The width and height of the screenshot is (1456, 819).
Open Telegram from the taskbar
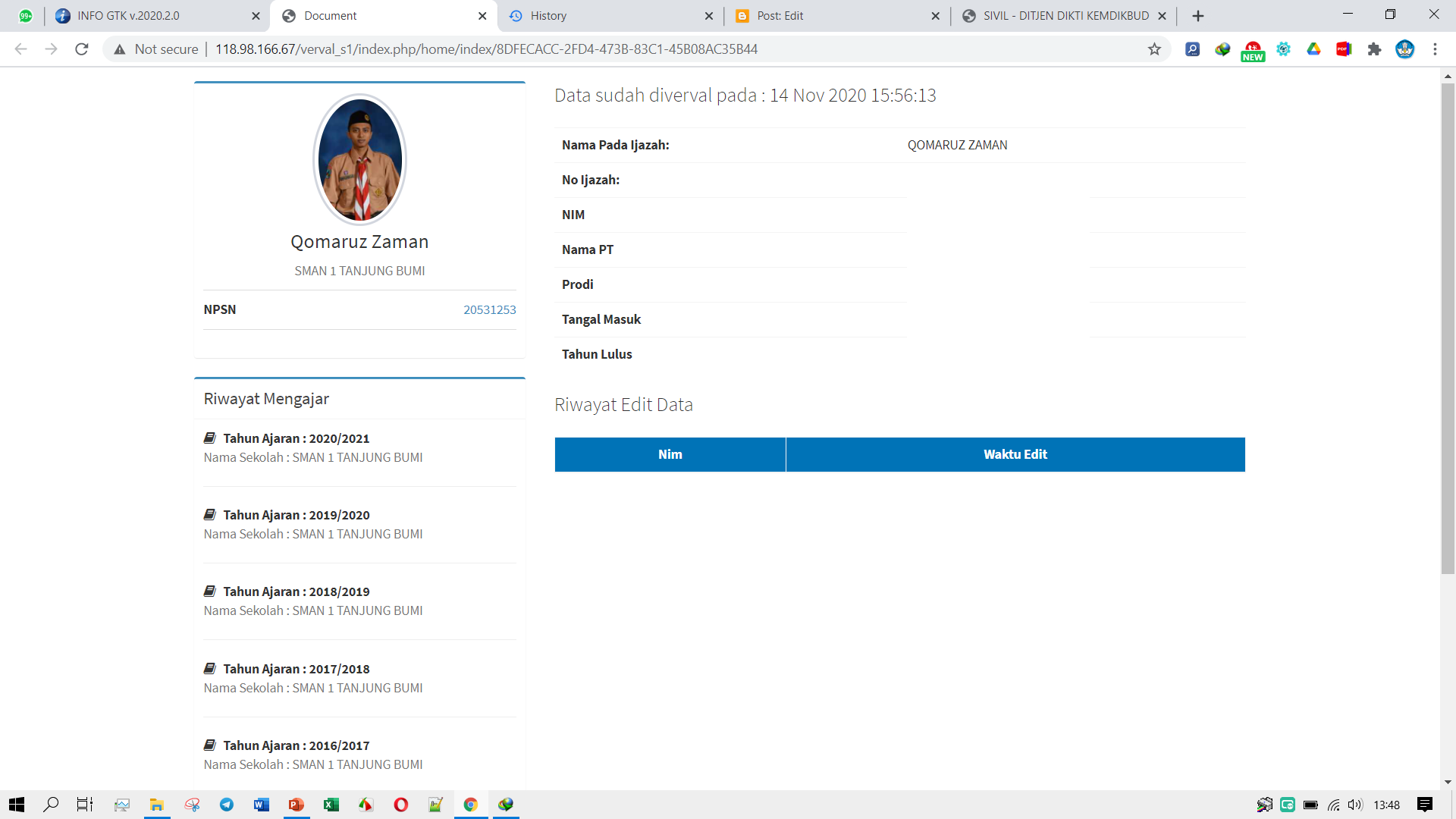pyautogui.click(x=227, y=805)
